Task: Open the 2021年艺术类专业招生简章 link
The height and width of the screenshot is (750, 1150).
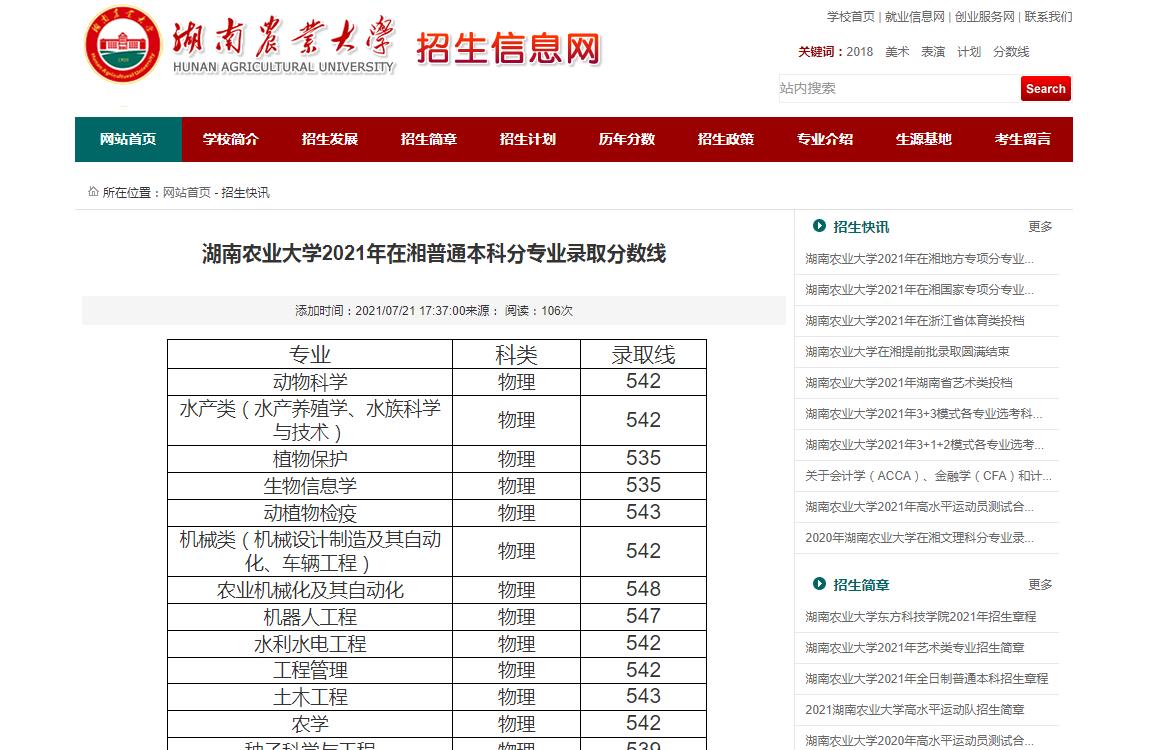Action: (915, 647)
